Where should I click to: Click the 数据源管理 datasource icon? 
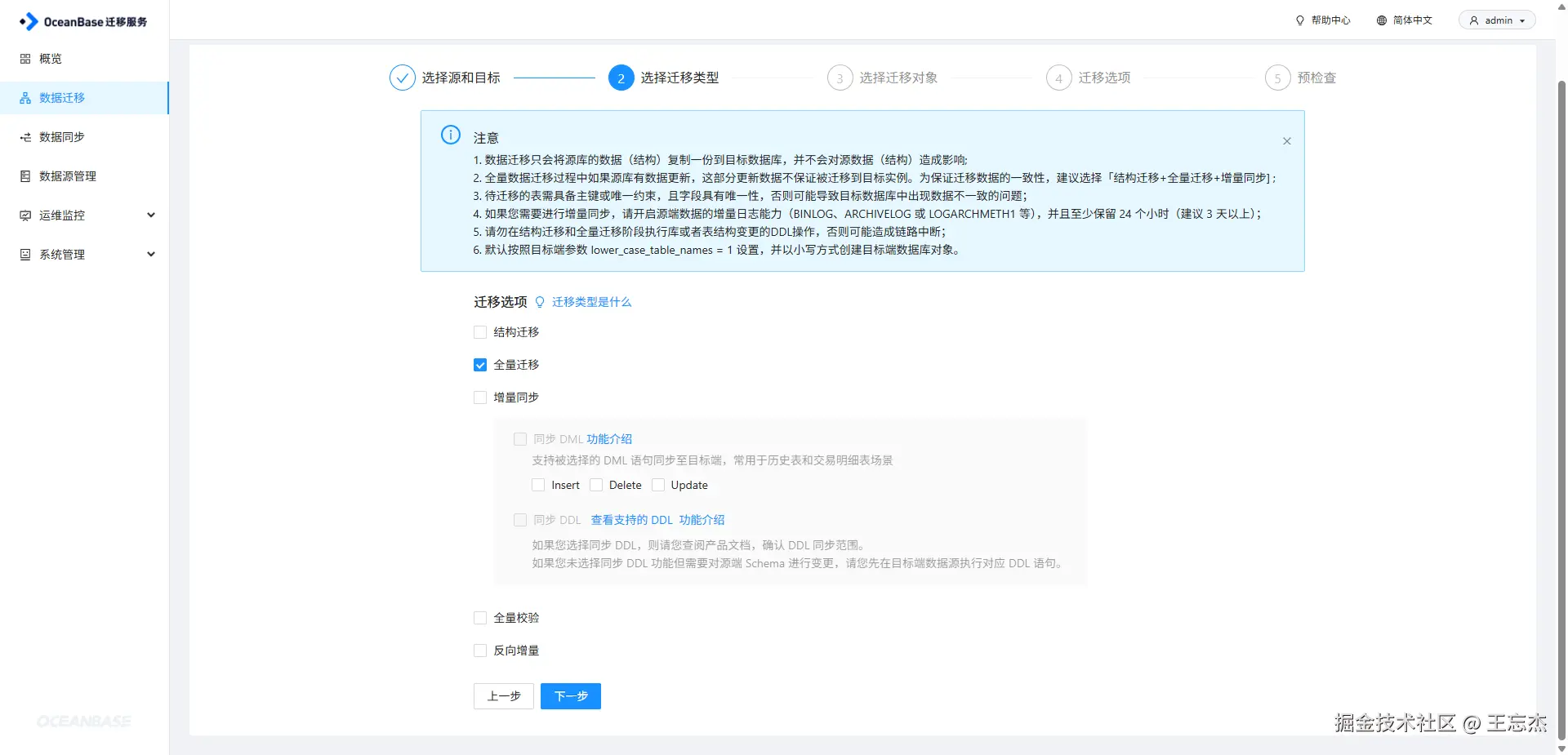click(25, 176)
